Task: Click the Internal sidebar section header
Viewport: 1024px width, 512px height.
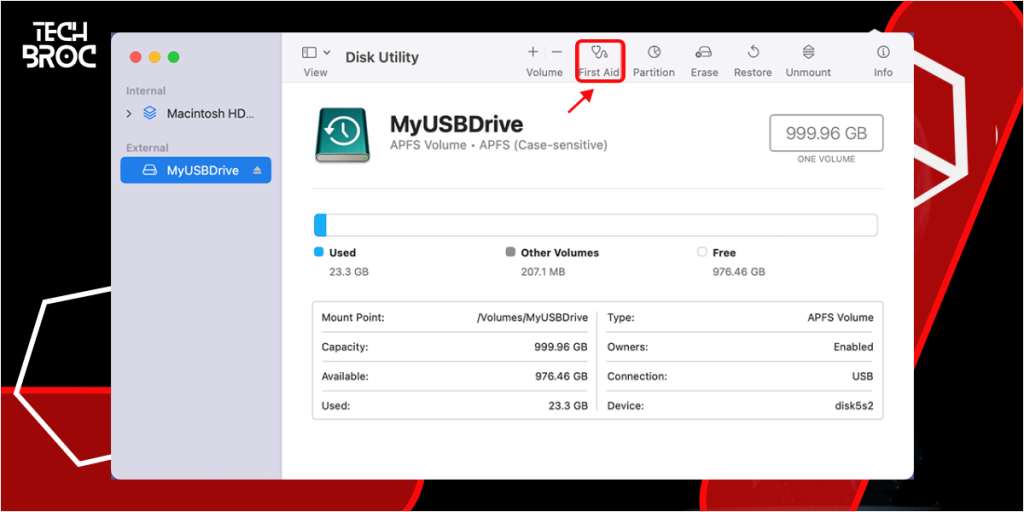Action: point(146,91)
